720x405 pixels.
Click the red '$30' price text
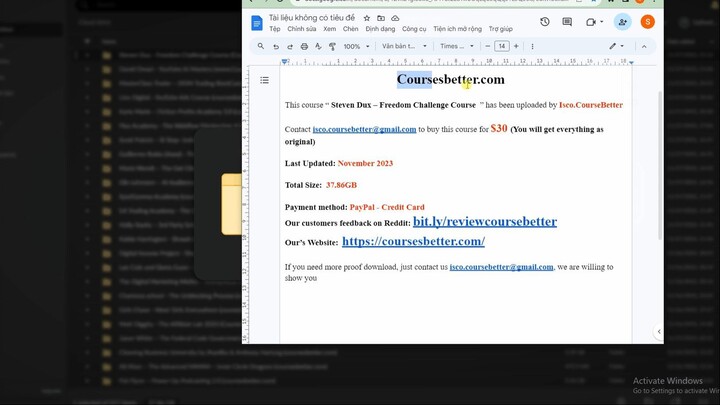coord(499,128)
